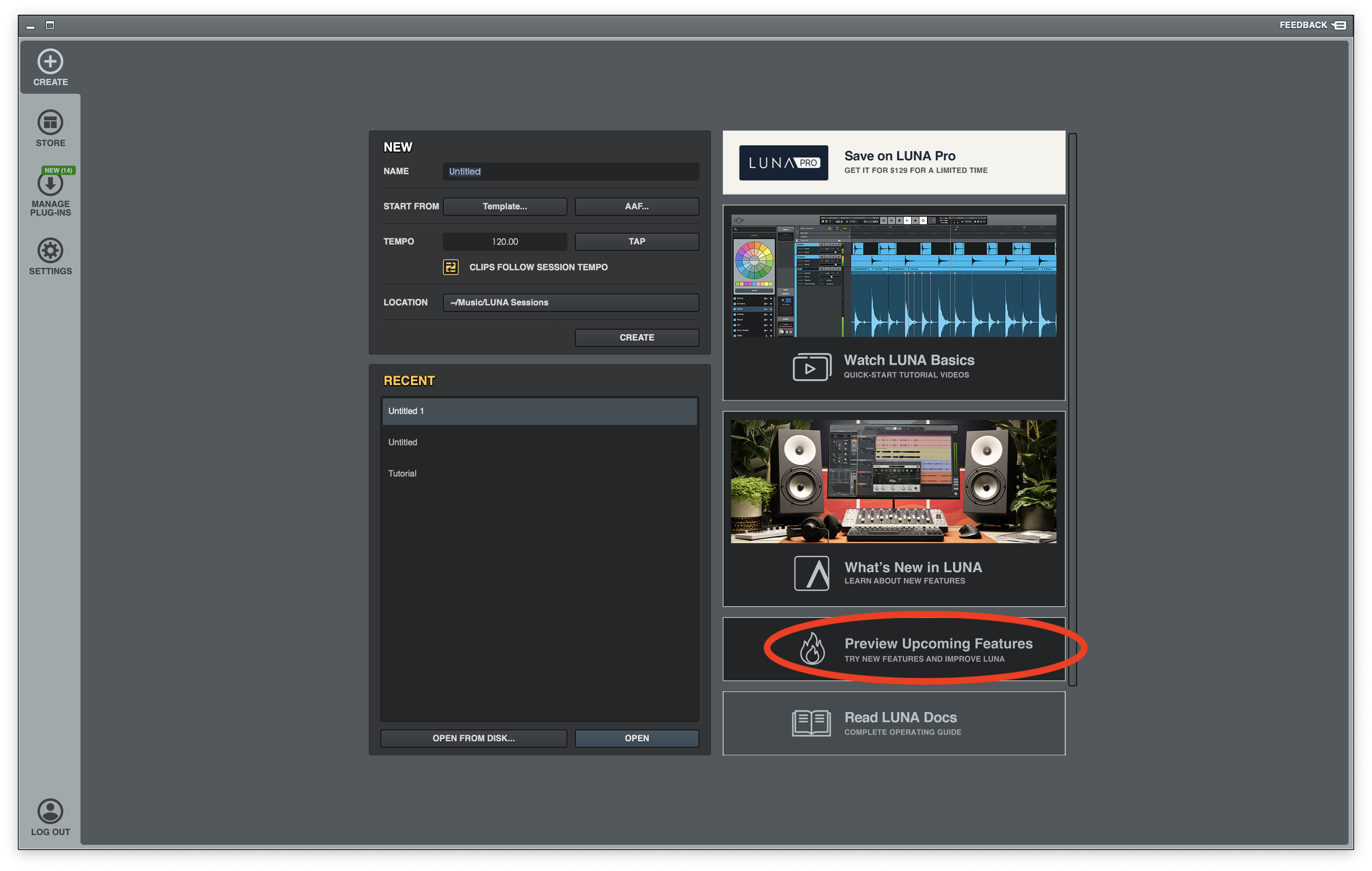Screen dimensions: 1372x871
Task: Open Settings gear icon in sidebar
Action: 50,251
